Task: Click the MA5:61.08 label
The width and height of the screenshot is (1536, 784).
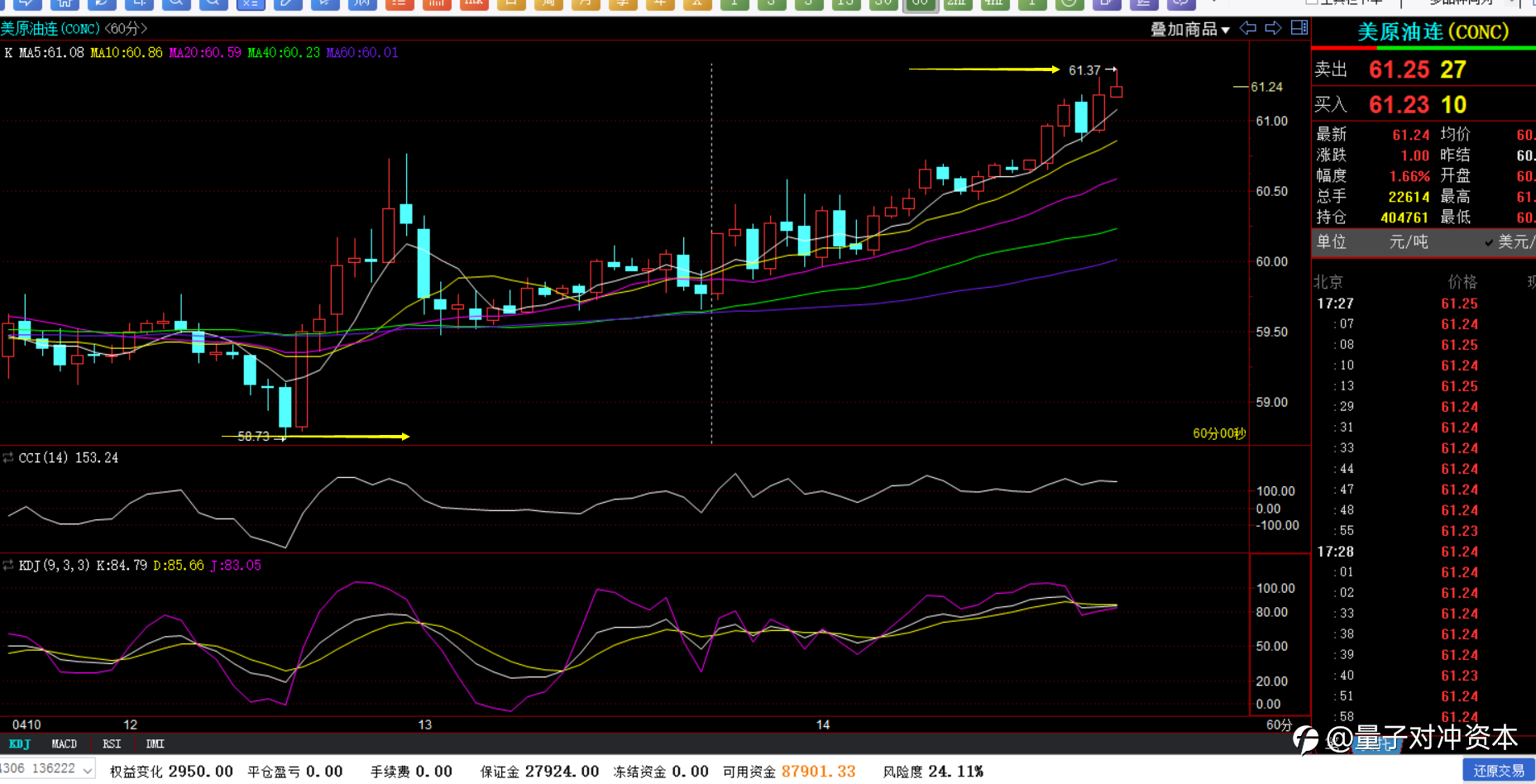Action: 51,53
